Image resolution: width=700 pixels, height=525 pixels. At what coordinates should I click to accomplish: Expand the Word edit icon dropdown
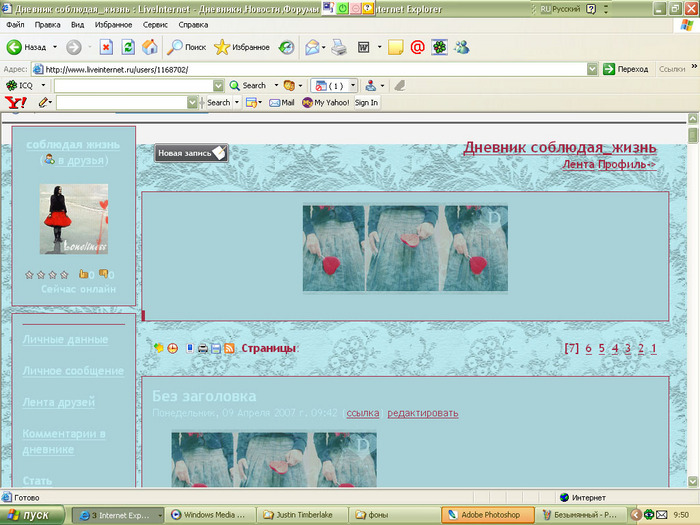click(379, 47)
